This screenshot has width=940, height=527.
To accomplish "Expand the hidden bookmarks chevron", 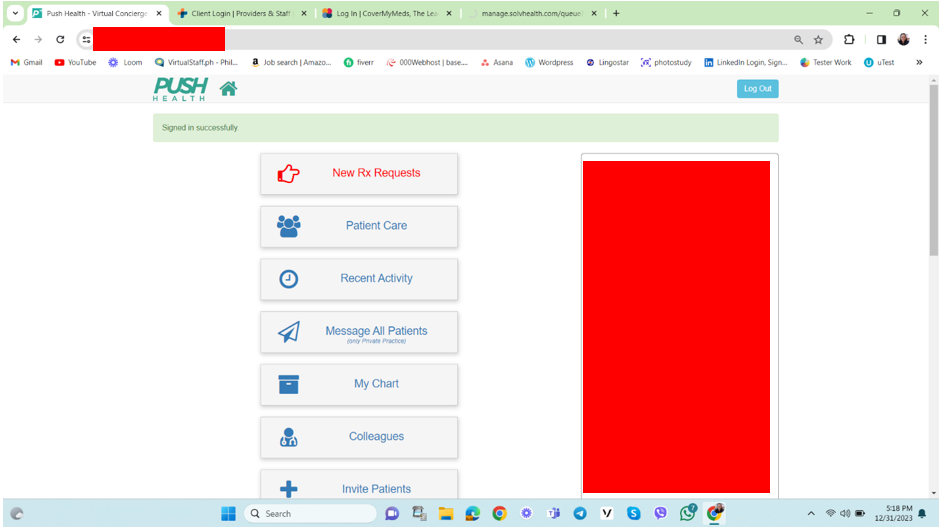I will 918,62.
